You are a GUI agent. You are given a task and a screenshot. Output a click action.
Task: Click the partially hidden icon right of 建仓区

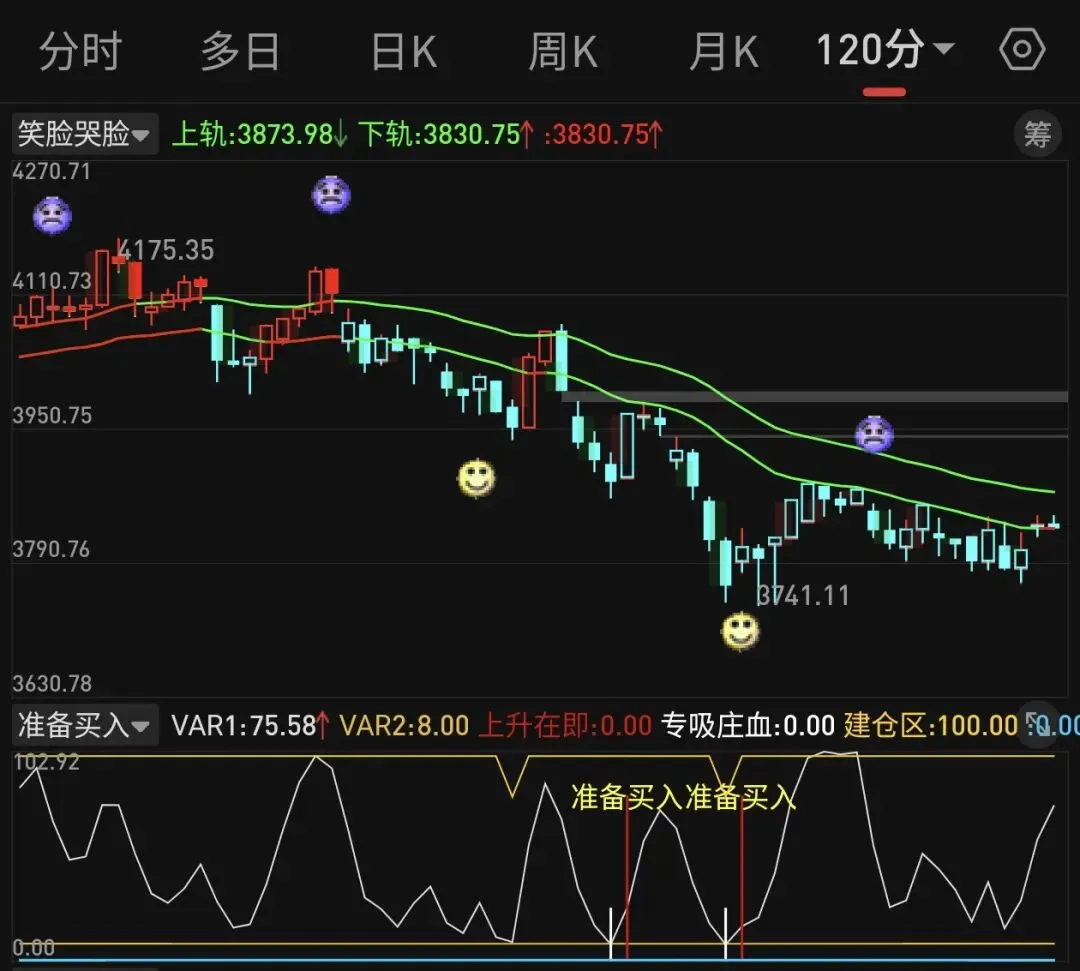pyautogui.click(x=1037, y=722)
